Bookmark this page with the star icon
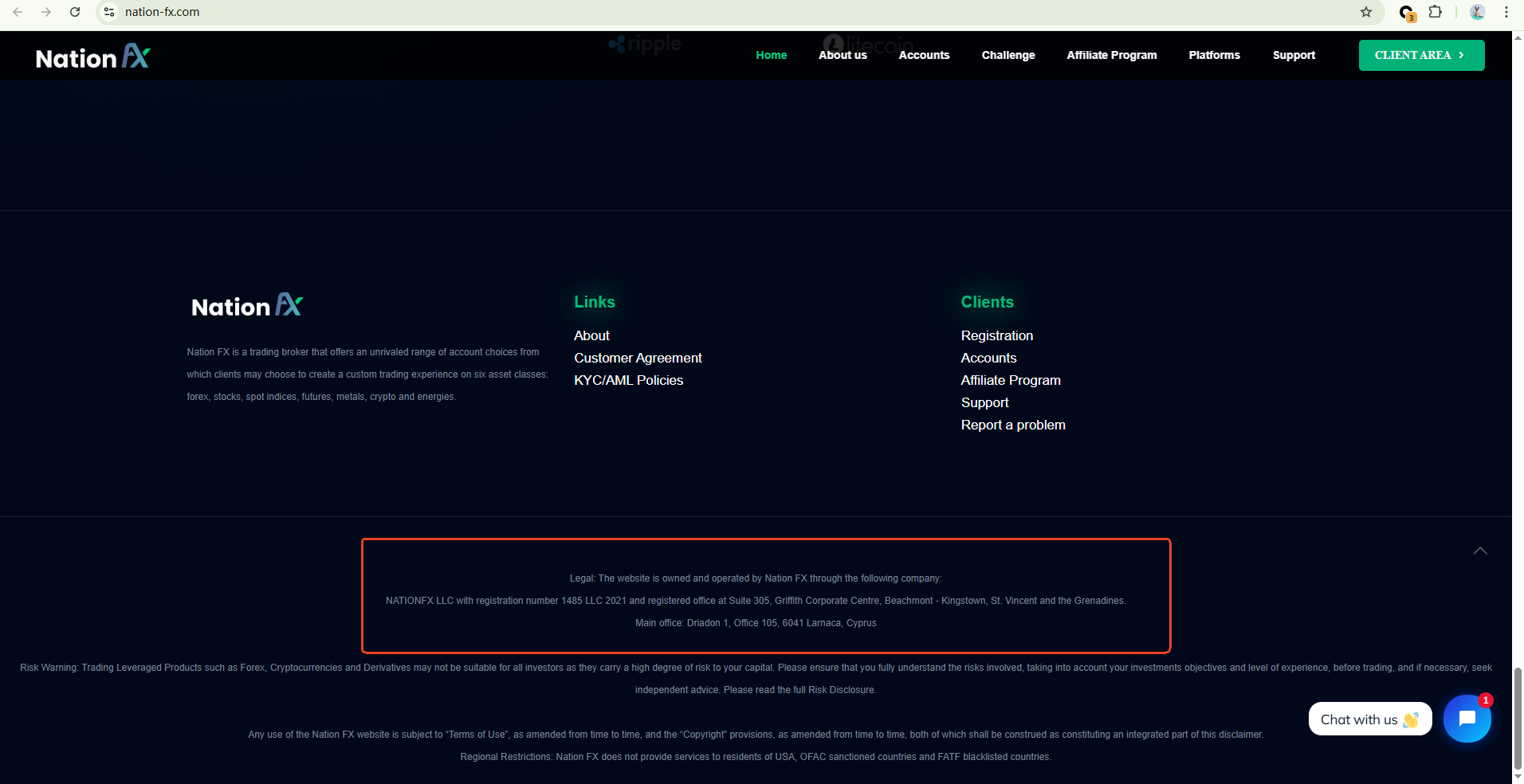 [x=1366, y=12]
